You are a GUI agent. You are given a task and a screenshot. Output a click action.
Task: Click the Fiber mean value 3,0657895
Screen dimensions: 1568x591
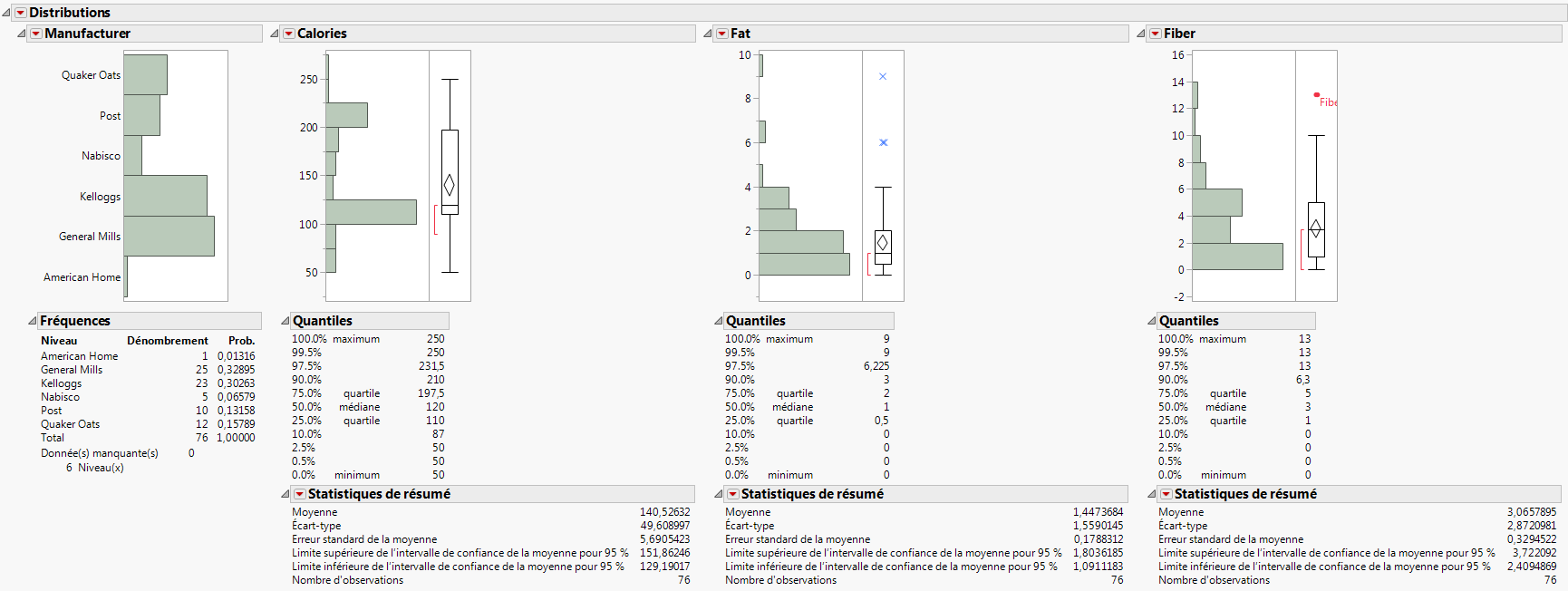pyautogui.click(x=1532, y=512)
